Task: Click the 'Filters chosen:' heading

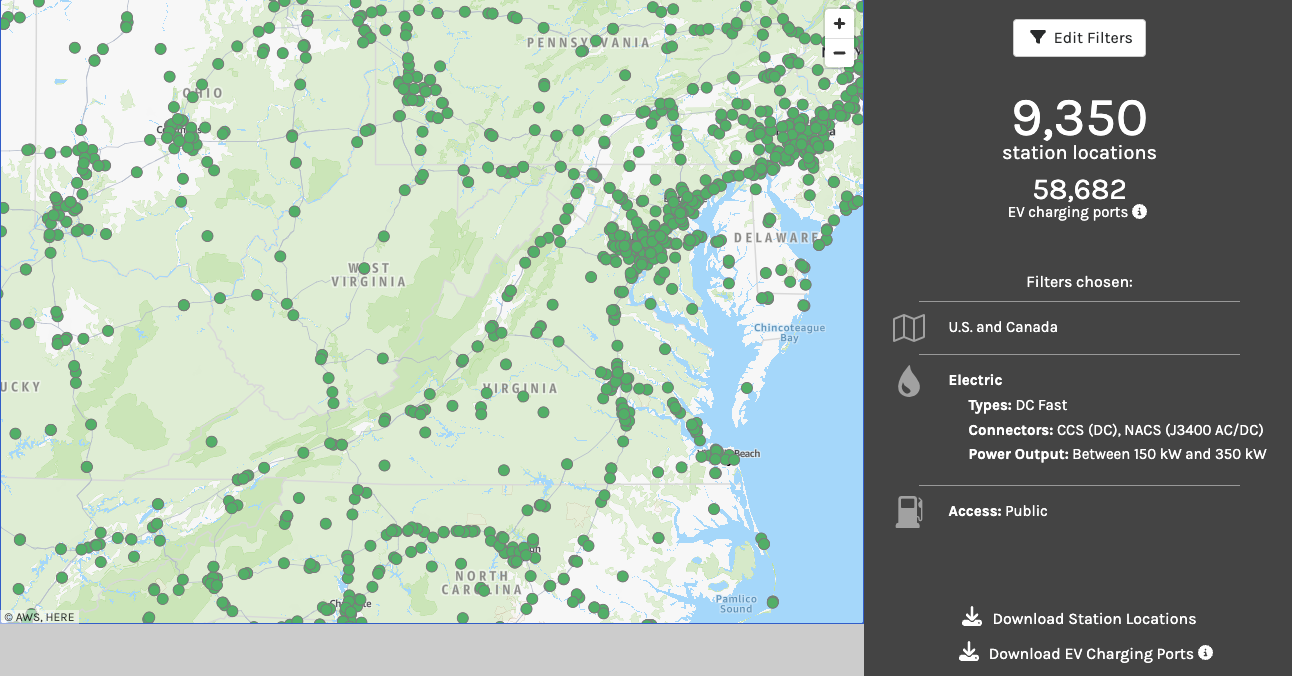Action: pyautogui.click(x=1079, y=282)
